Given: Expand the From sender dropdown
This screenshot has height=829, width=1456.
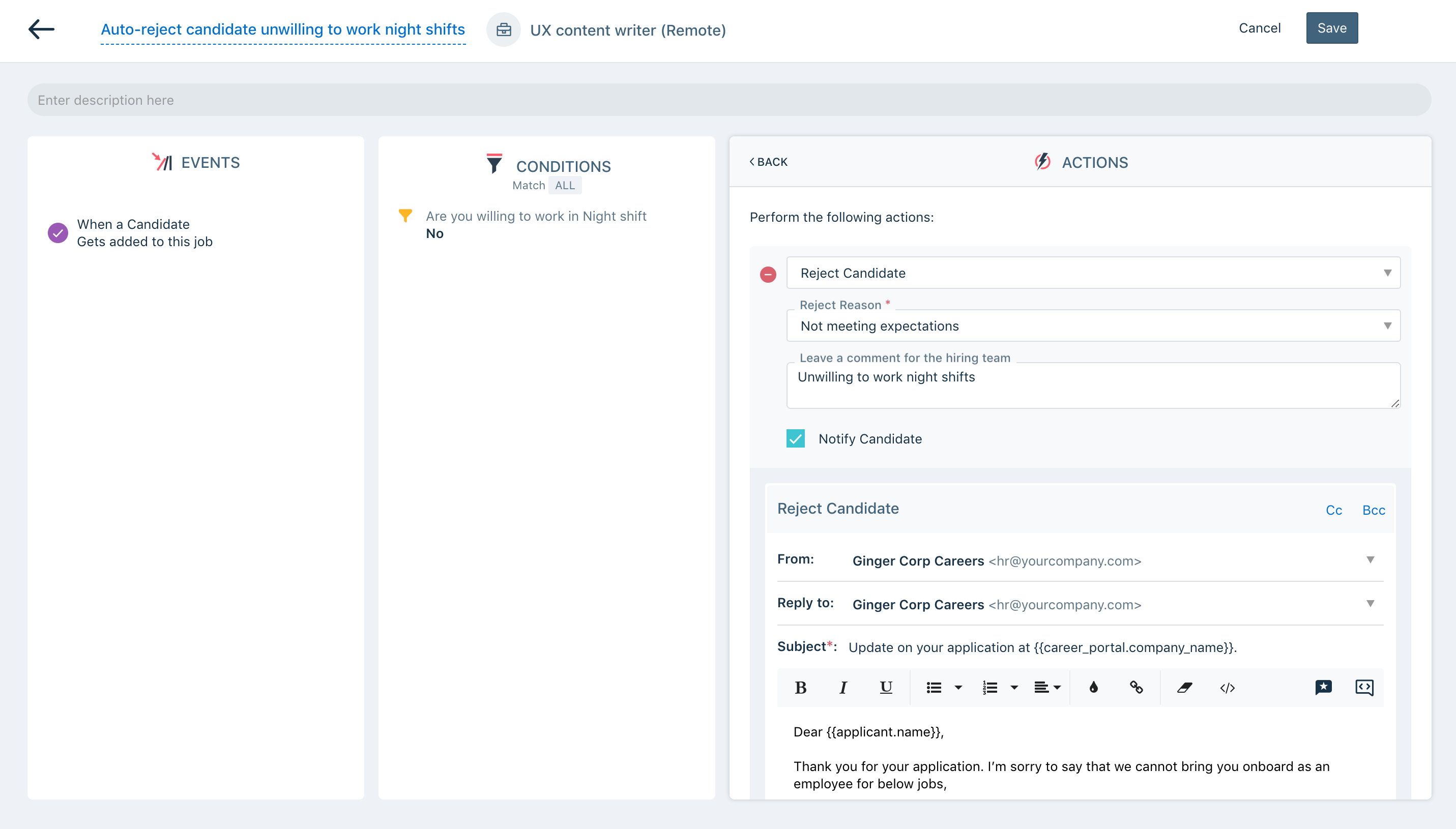Looking at the screenshot, I should (1371, 560).
